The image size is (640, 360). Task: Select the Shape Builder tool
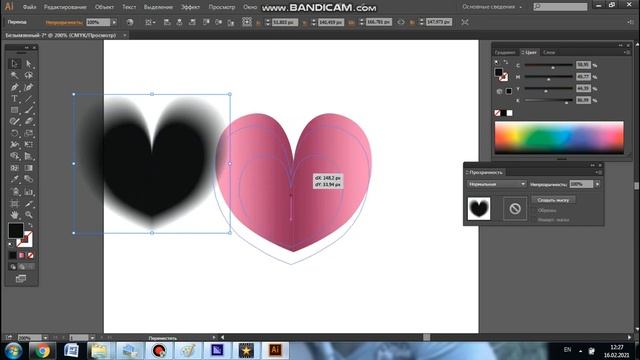(x=15, y=156)
